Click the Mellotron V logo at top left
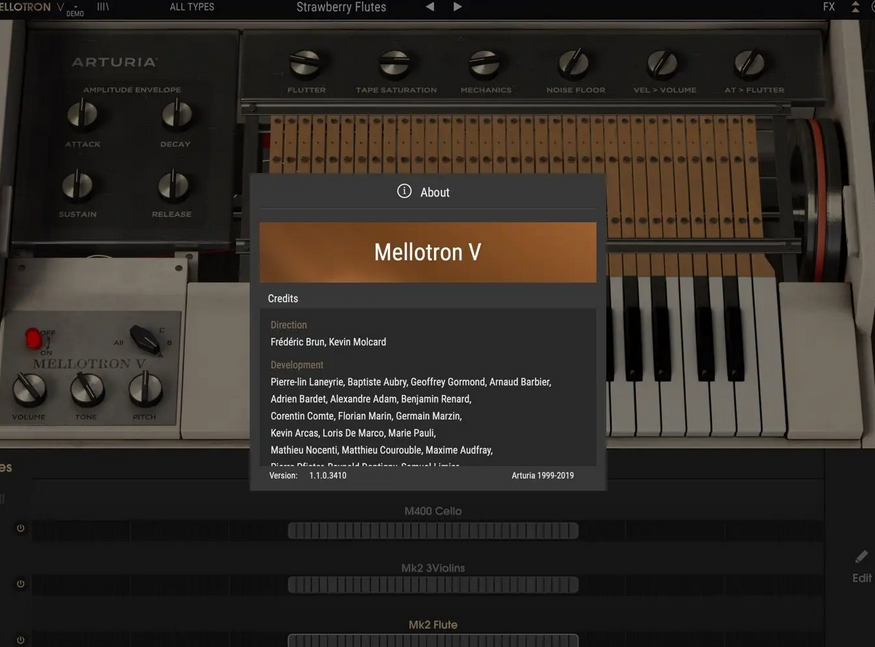This screenshot has height=647, width=875. pyautogui.click(x=32, y=7)
